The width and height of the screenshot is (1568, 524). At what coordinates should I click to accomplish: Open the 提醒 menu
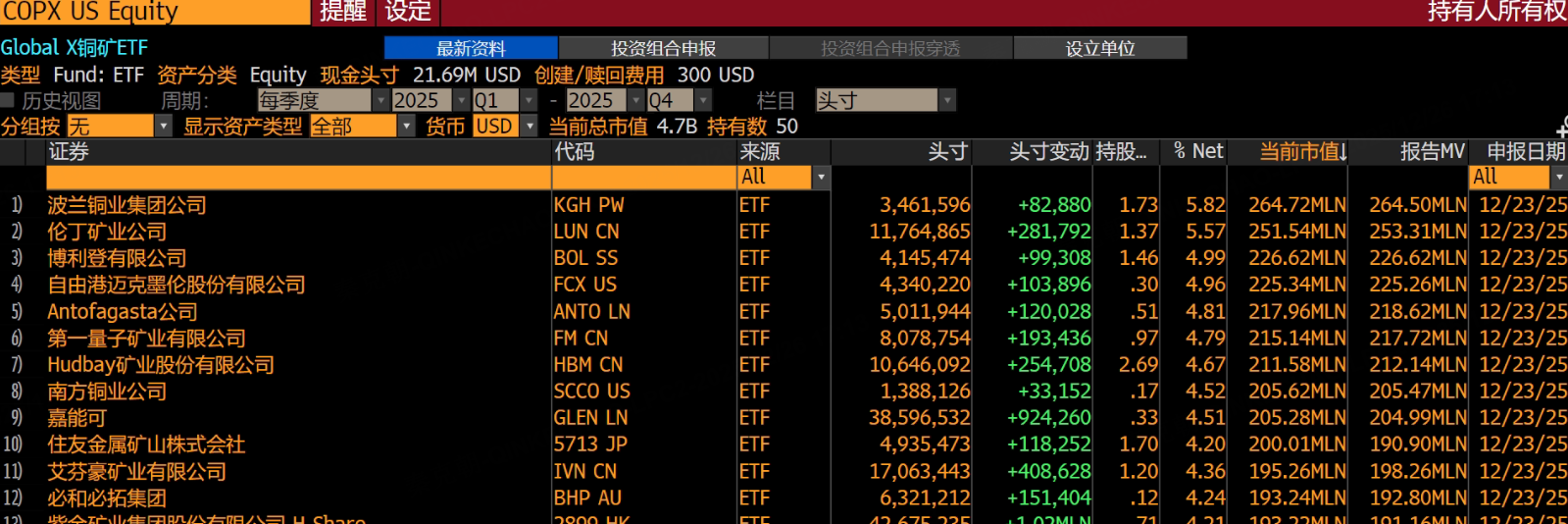click(343, 12)
